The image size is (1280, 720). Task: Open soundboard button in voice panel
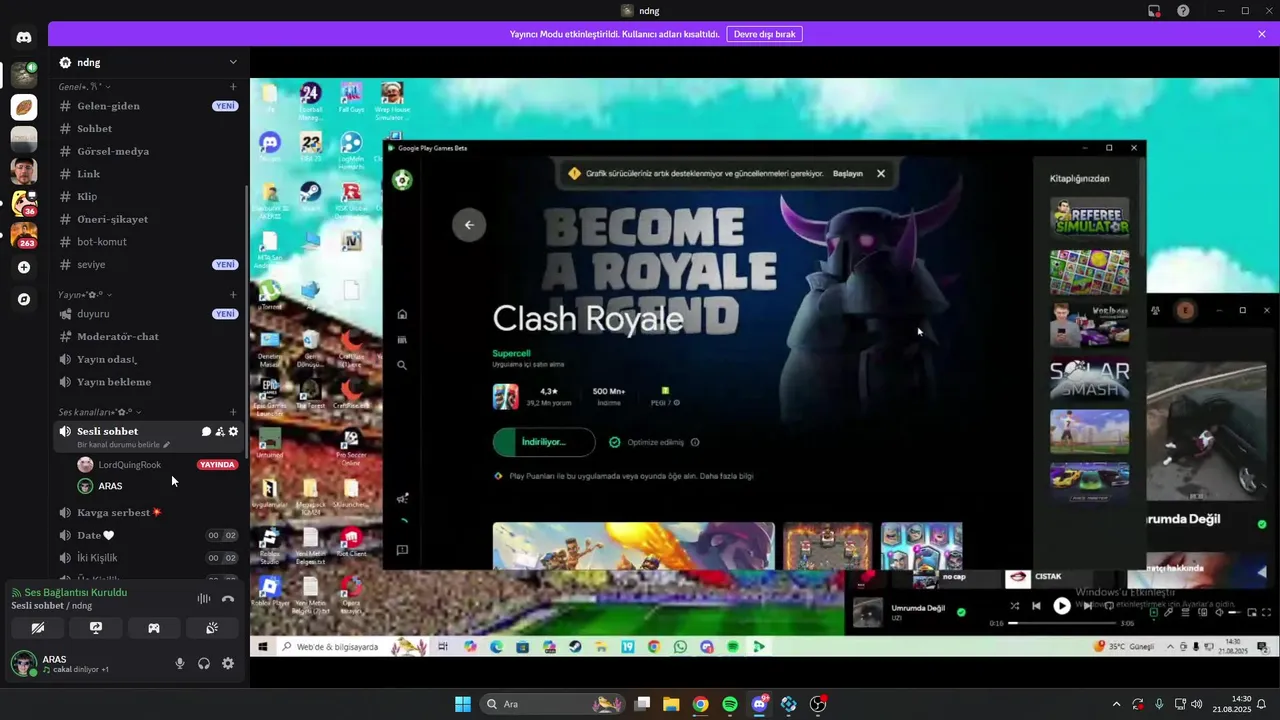(212, 628)
